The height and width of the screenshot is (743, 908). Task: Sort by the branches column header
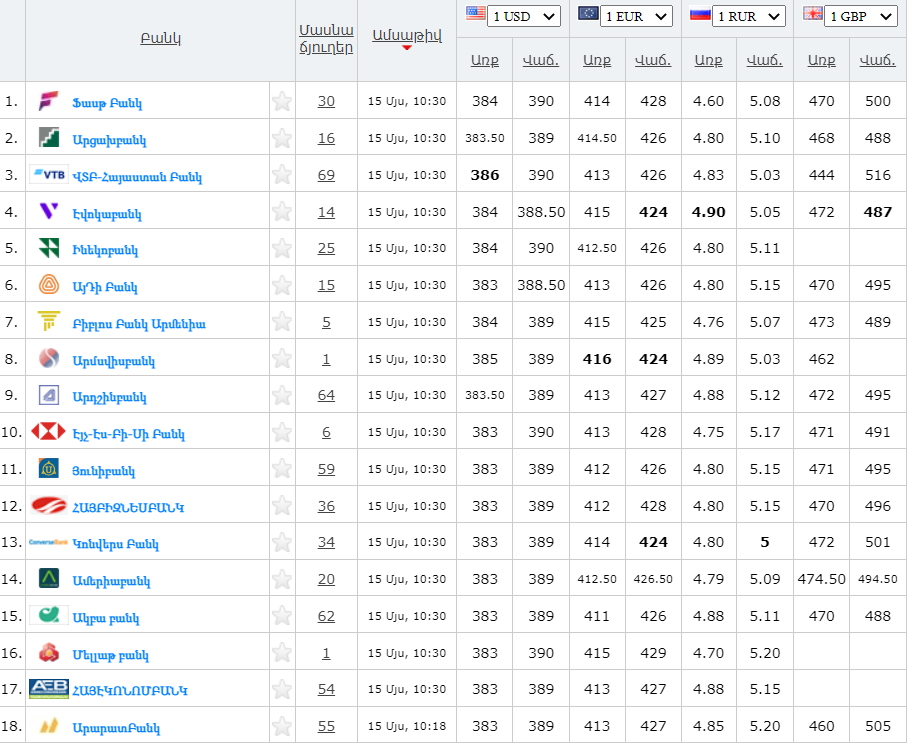coord(326,39)
